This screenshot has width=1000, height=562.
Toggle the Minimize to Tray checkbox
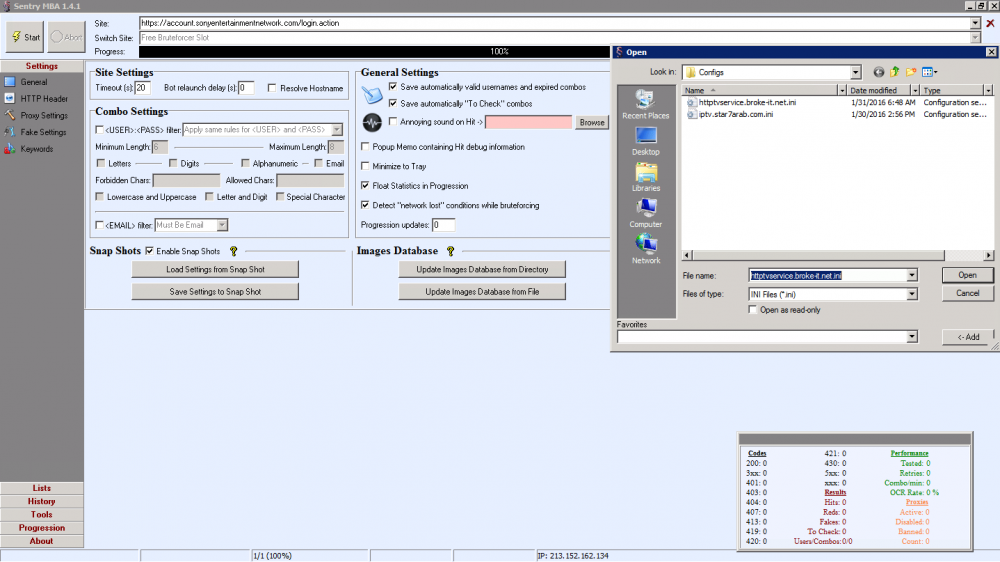(366, 166)
